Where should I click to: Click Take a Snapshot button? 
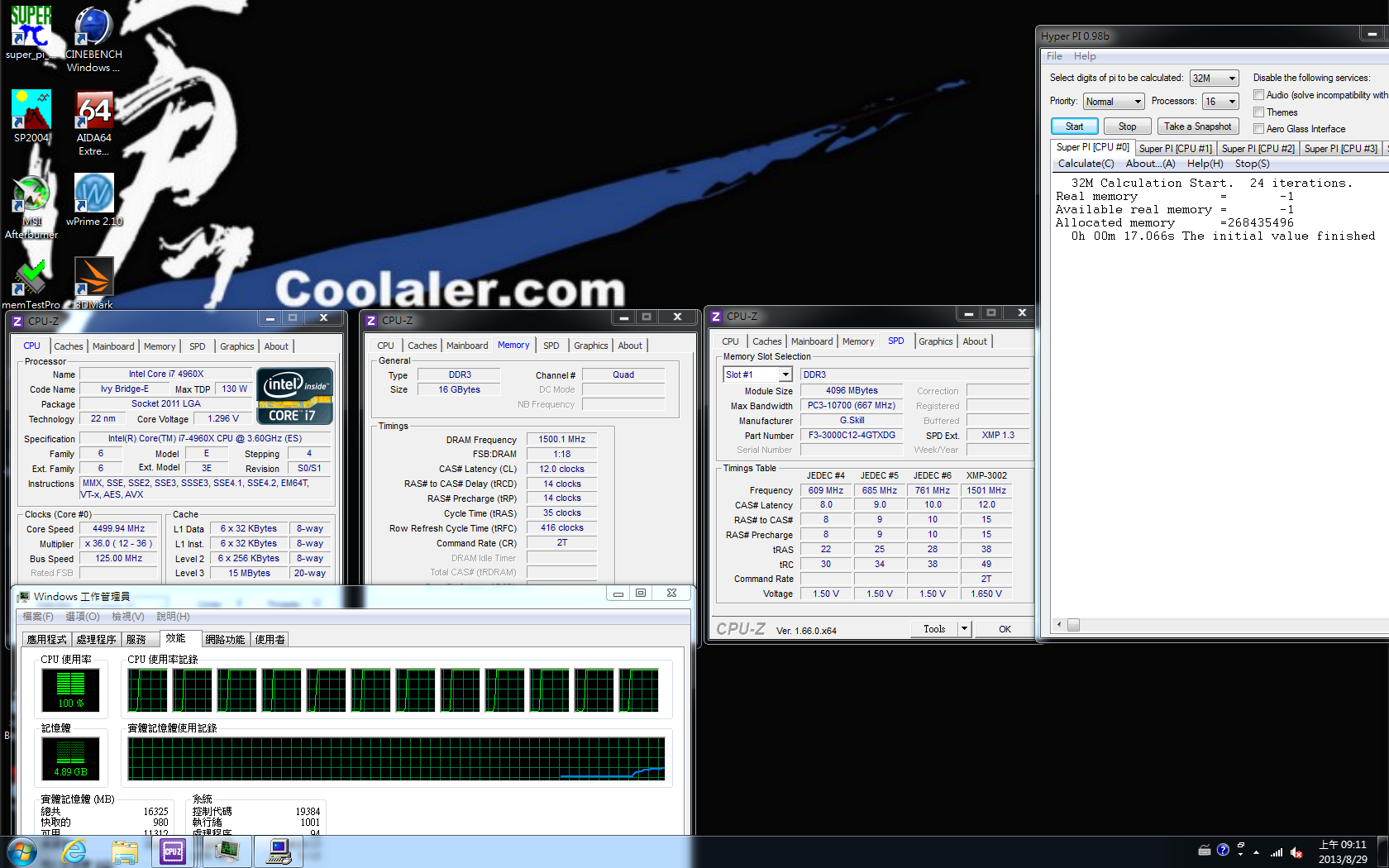click(1197, 126)
